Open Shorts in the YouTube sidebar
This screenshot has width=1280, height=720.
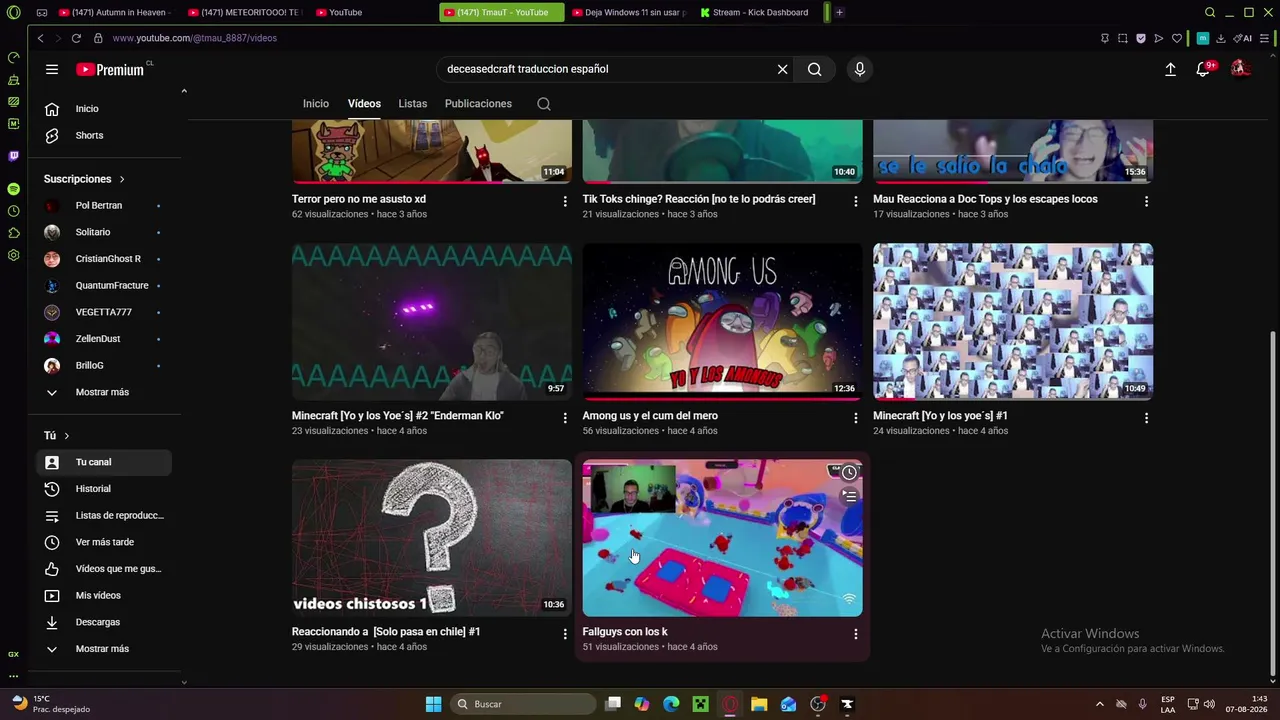(x=104, y=136)
